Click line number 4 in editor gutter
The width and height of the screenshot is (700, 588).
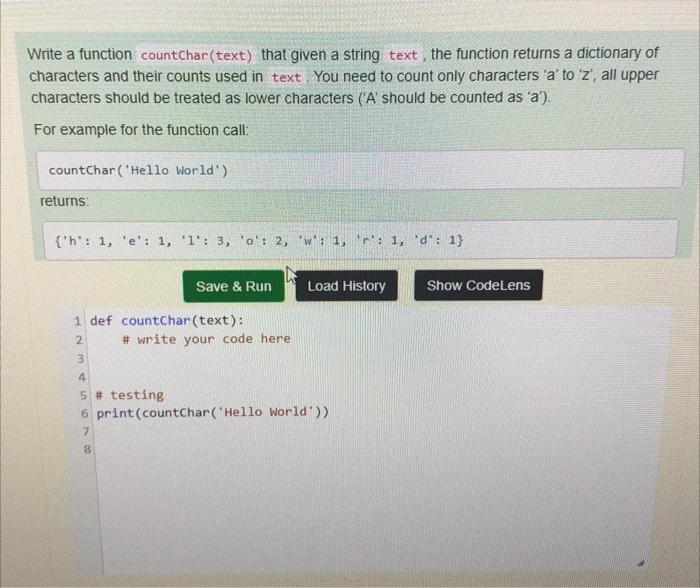(x=82, y=377)
